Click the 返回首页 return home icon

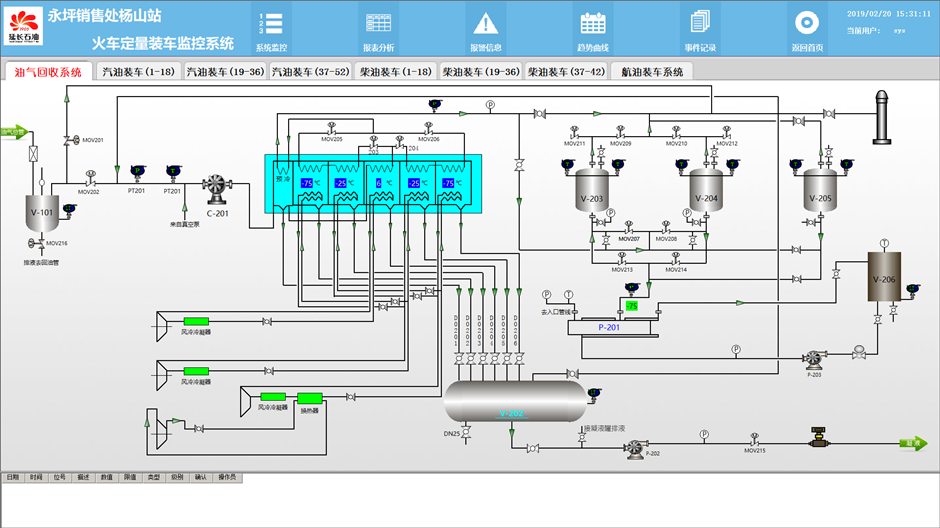(x=807, y=24)
